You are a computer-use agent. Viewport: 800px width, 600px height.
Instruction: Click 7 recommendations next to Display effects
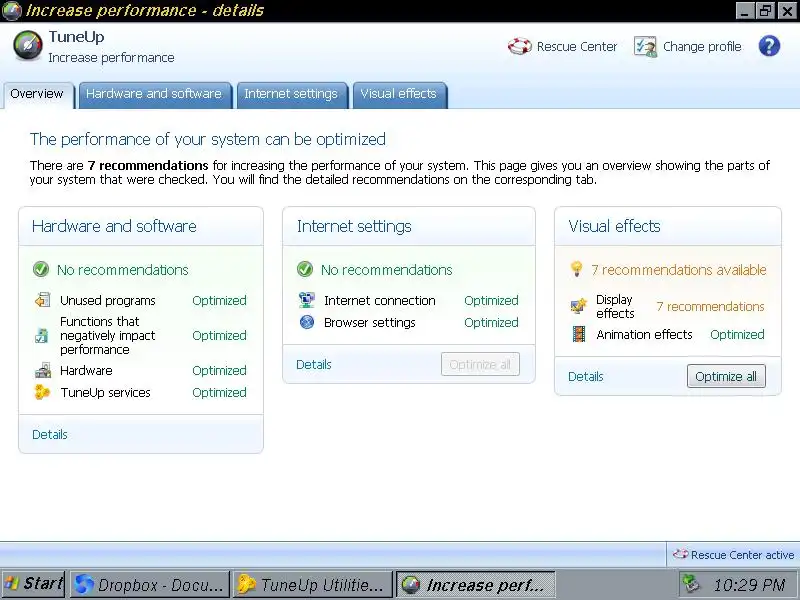coord(710,306)
